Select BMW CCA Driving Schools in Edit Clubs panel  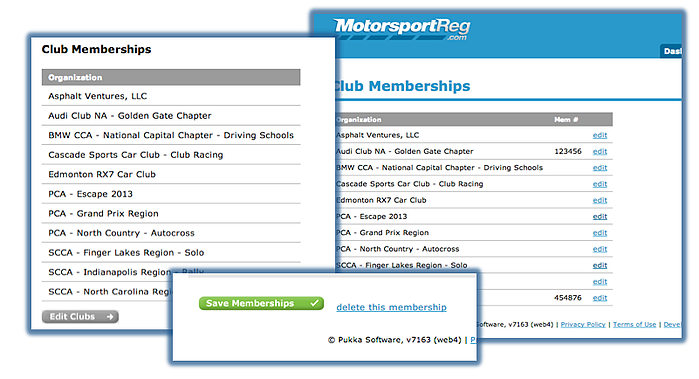click(x=171, y=135)
